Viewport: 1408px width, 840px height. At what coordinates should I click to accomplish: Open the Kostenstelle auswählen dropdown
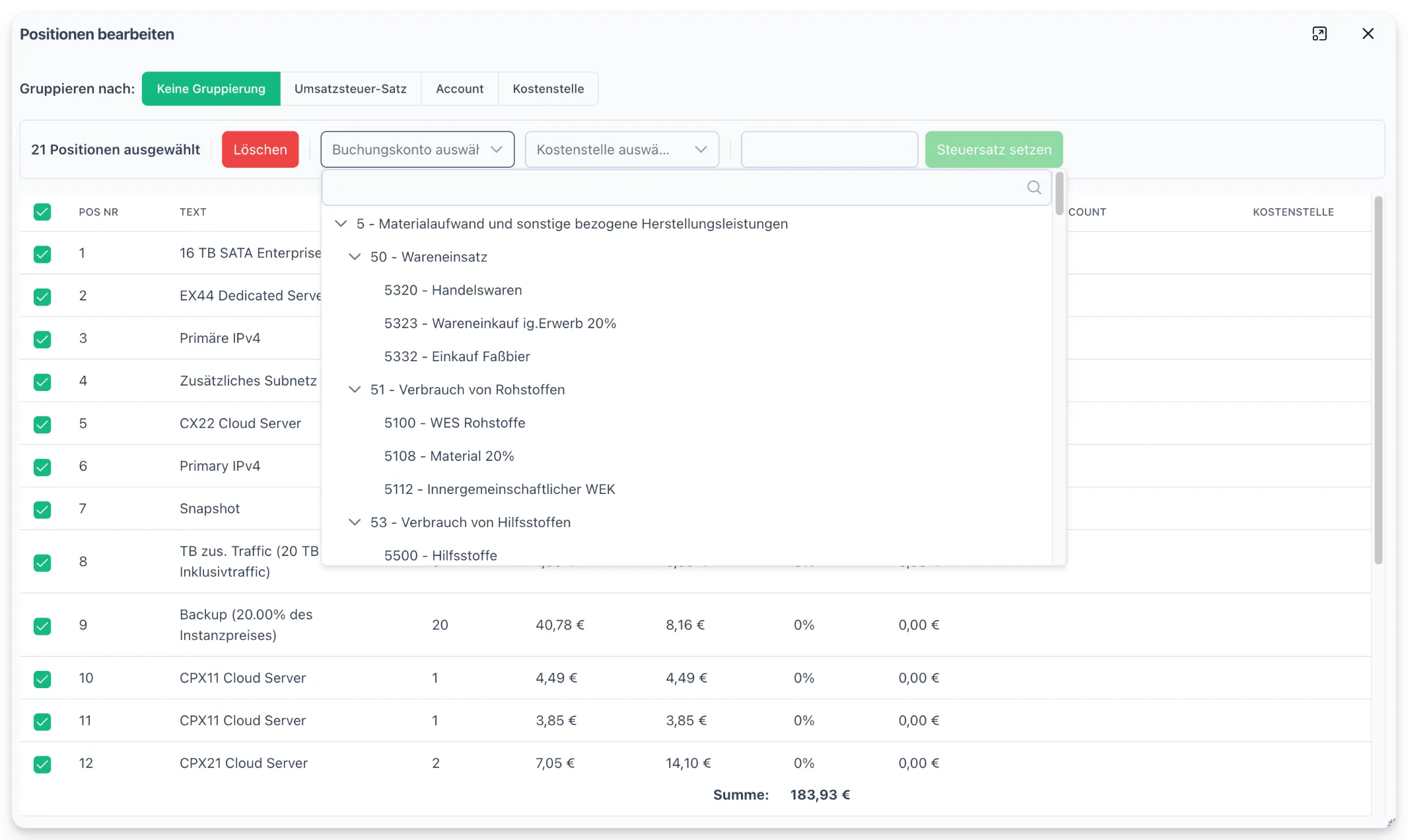pyautogui.click(x=621, y=150)
